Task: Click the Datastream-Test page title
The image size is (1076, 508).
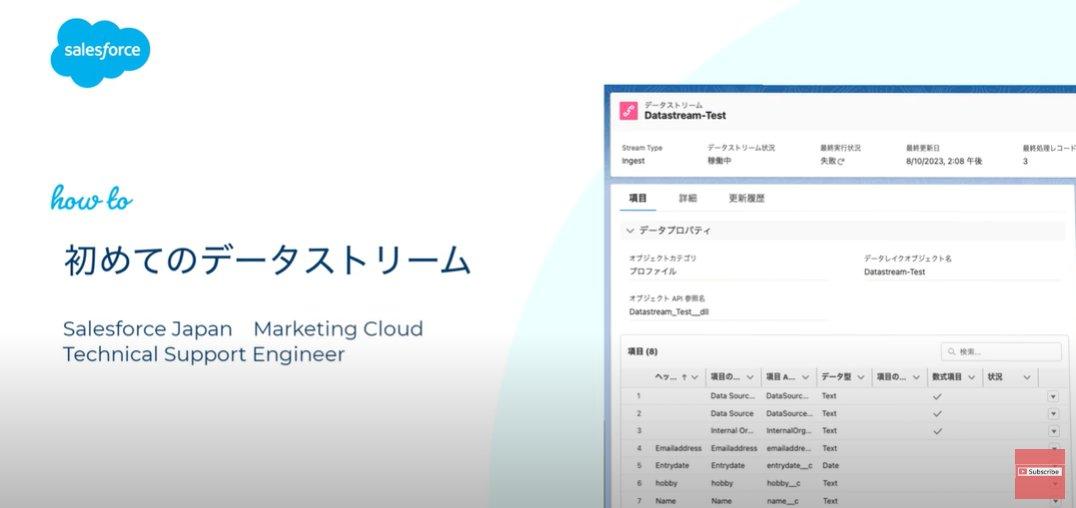Action: pyautogui.click(x=685, y=116)
